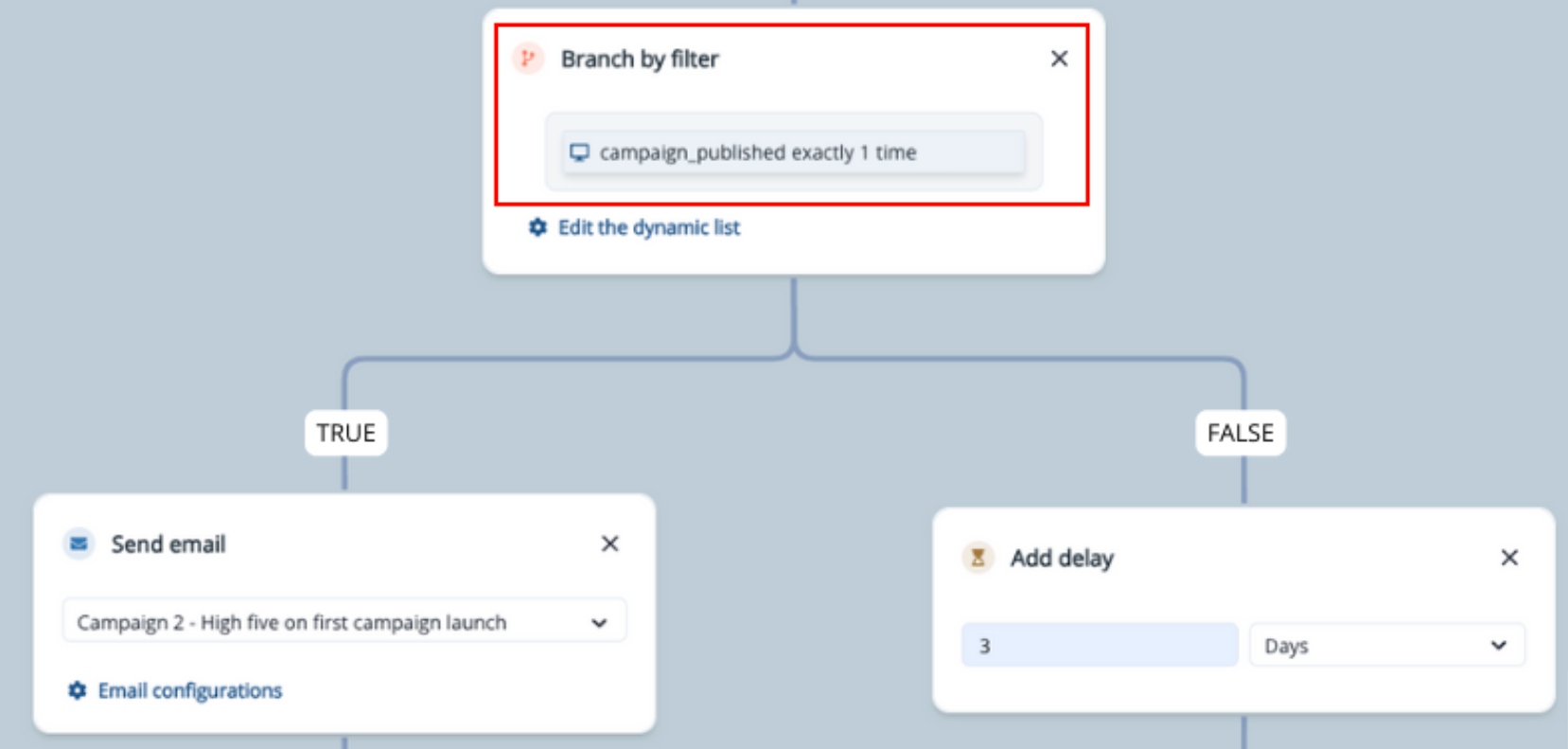Viewport: 1568px width, 749px height.
Task: Click the hourglass icon on Add delay node
Action: pos(975,558)
